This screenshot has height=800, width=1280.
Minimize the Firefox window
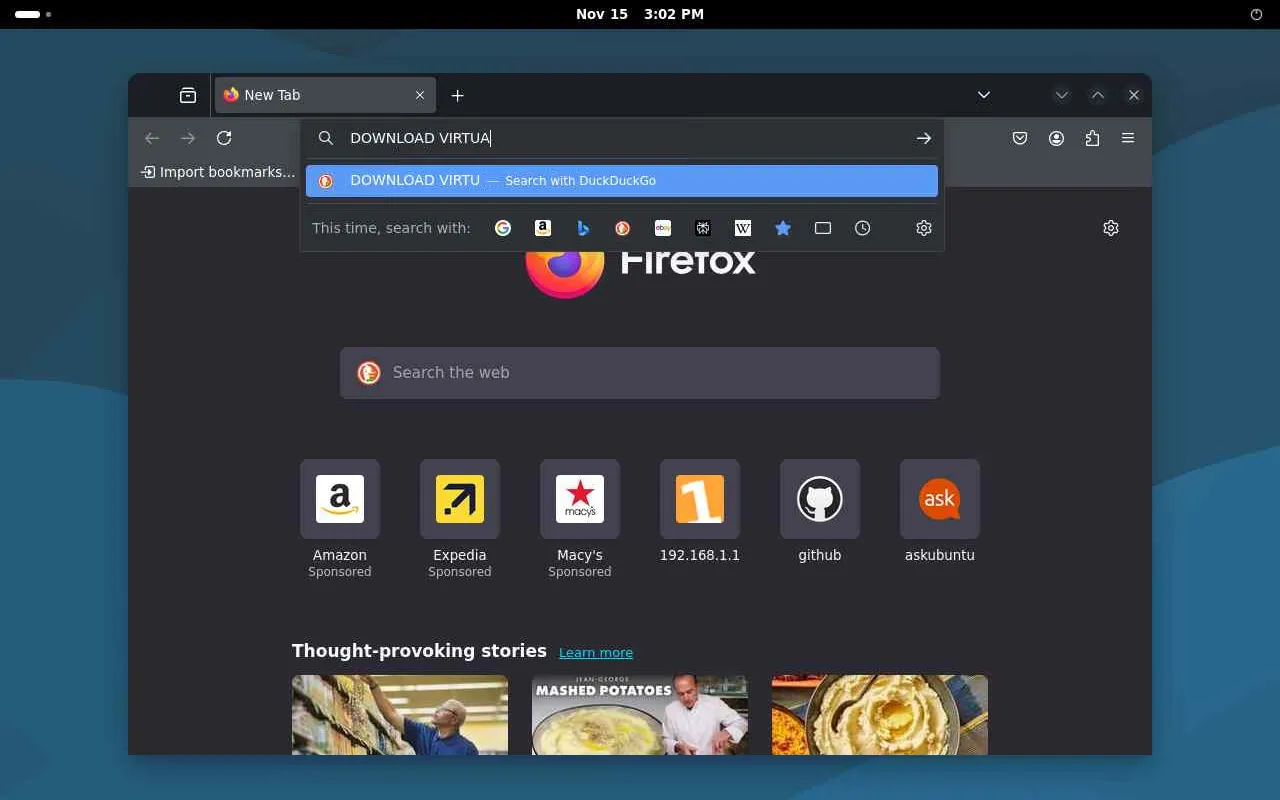pos(1062,95)
